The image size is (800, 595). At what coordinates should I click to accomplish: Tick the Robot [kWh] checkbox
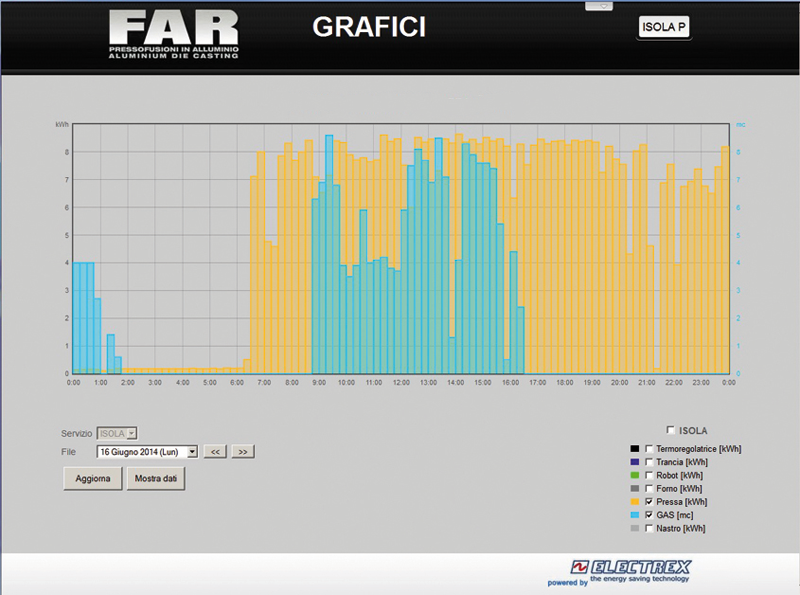click(x=649, y=475)
